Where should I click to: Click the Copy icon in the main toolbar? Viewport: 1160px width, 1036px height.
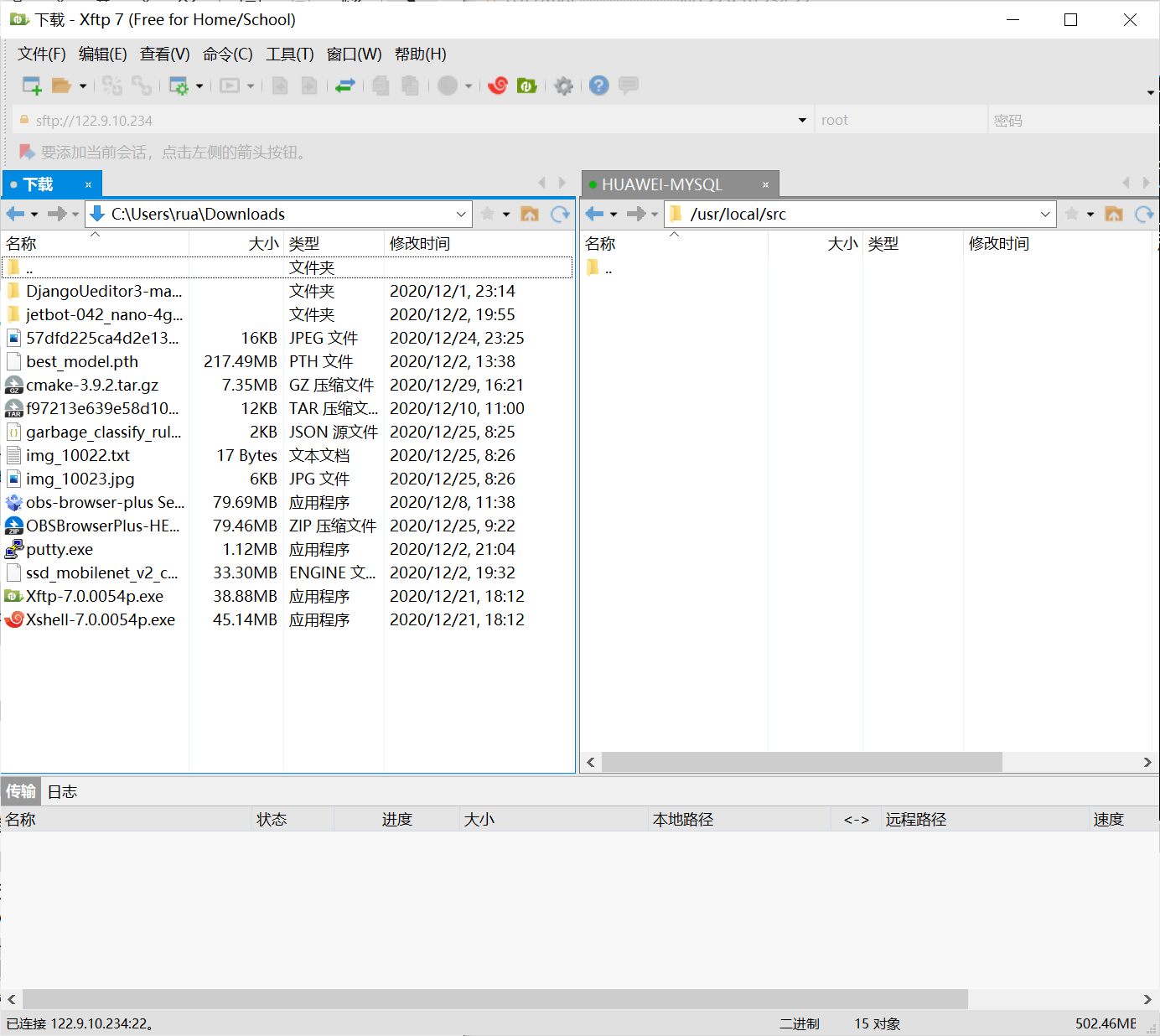pos(381,85)
